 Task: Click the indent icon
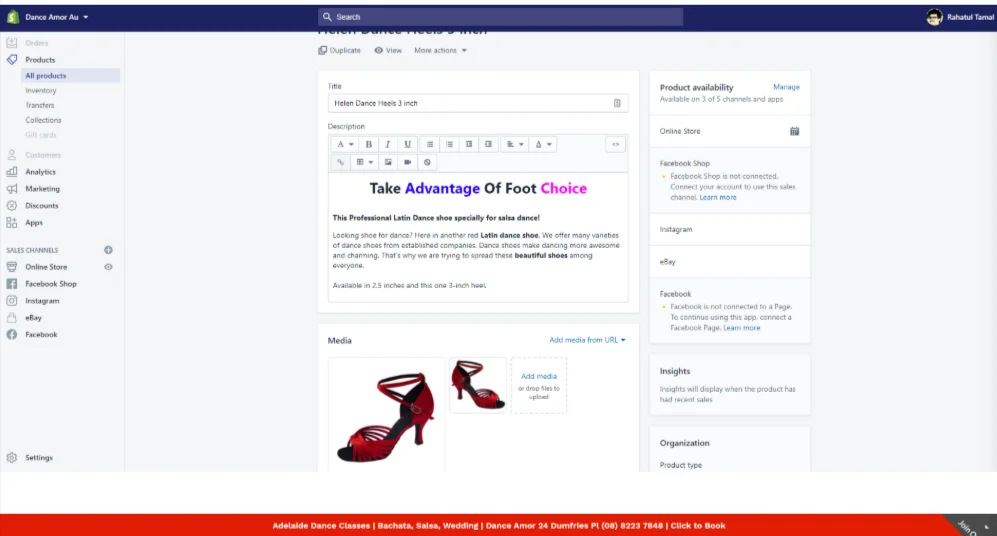488,144
